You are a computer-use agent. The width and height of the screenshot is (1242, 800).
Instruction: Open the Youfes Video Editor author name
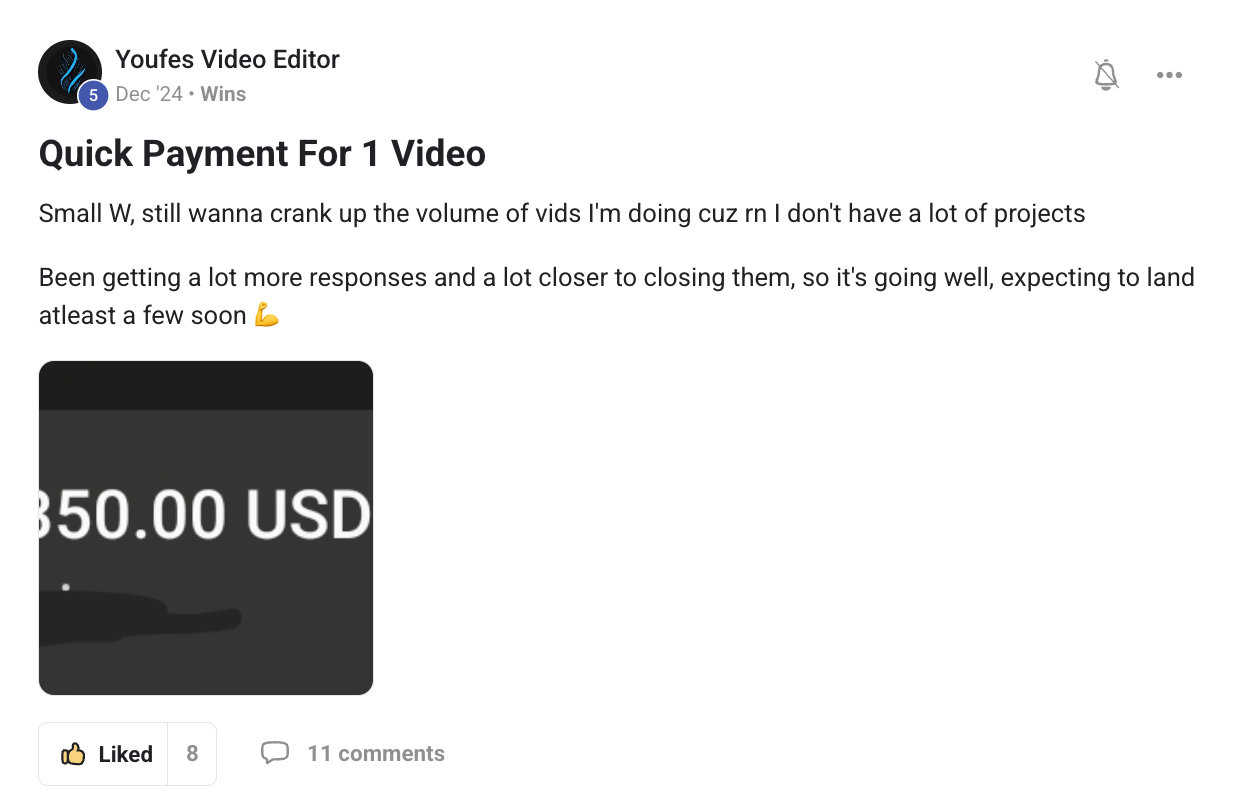(x=228, y=59)
